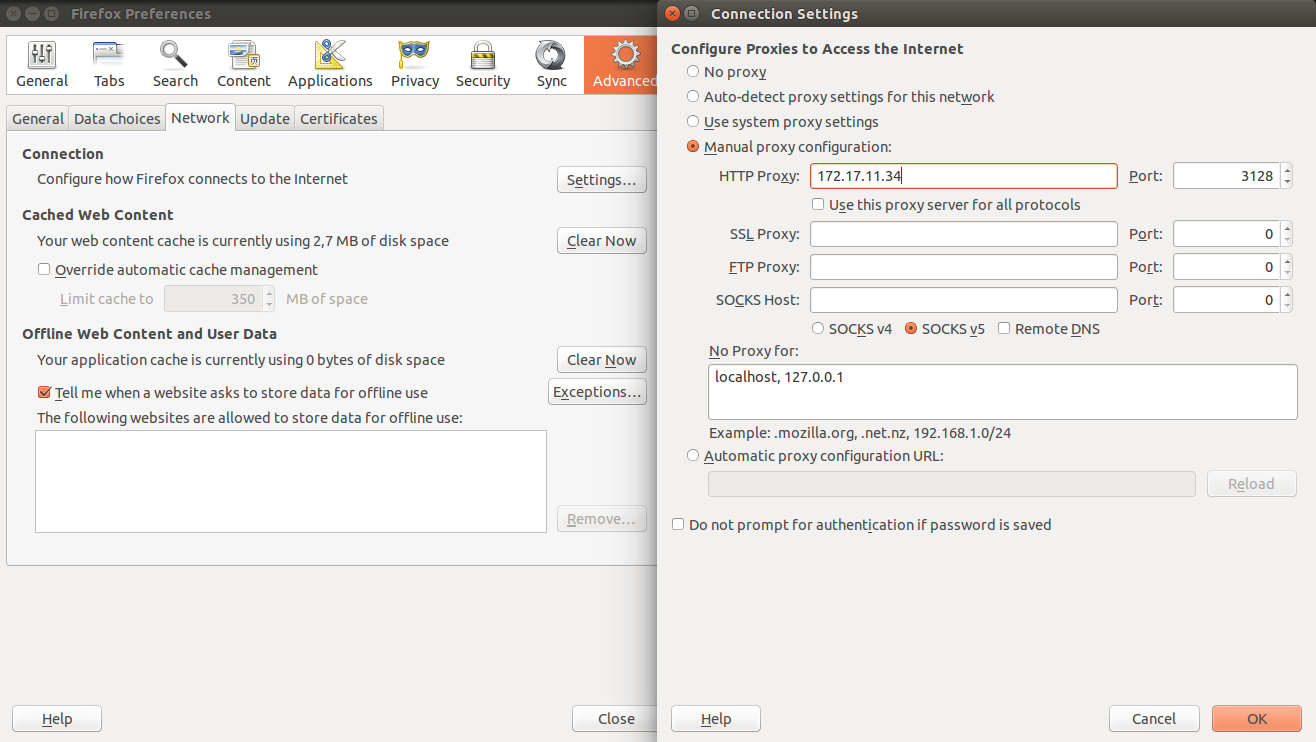
Task: Decrease the SOCKS Host port value
Action: pyautogui.click(x=1287, y=306)
